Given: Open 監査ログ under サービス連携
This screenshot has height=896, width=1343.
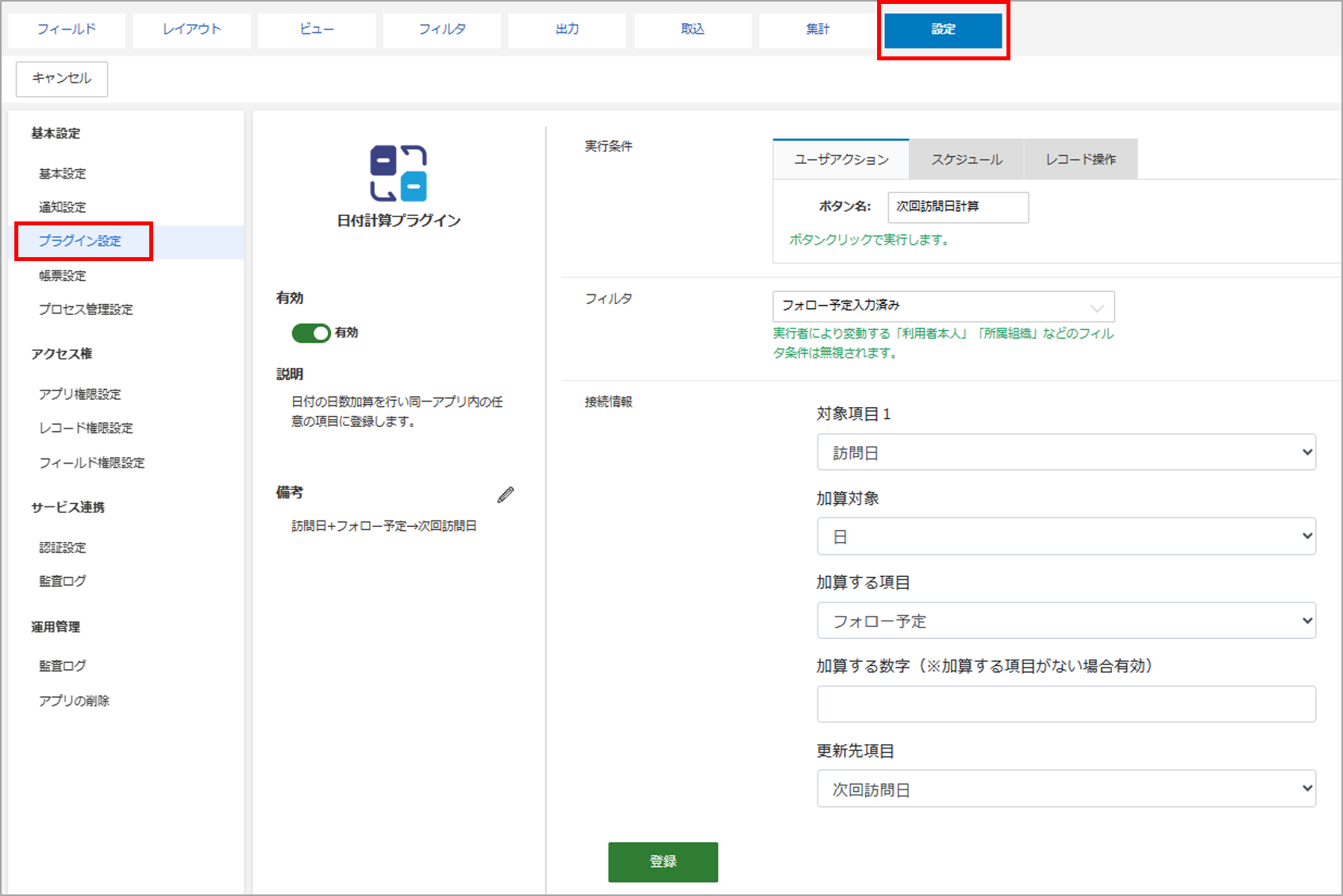Looking at the screenshot, I should 63,581.
